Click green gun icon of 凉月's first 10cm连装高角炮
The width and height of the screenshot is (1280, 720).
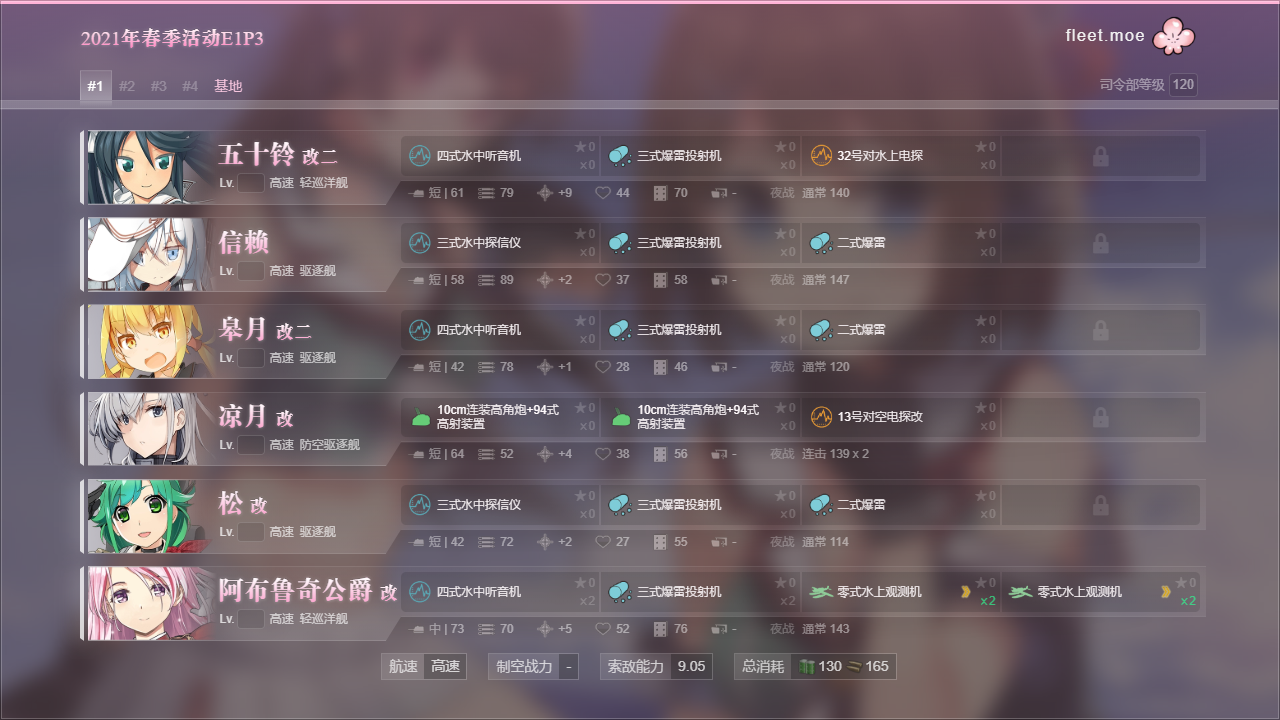click(420, 417)
